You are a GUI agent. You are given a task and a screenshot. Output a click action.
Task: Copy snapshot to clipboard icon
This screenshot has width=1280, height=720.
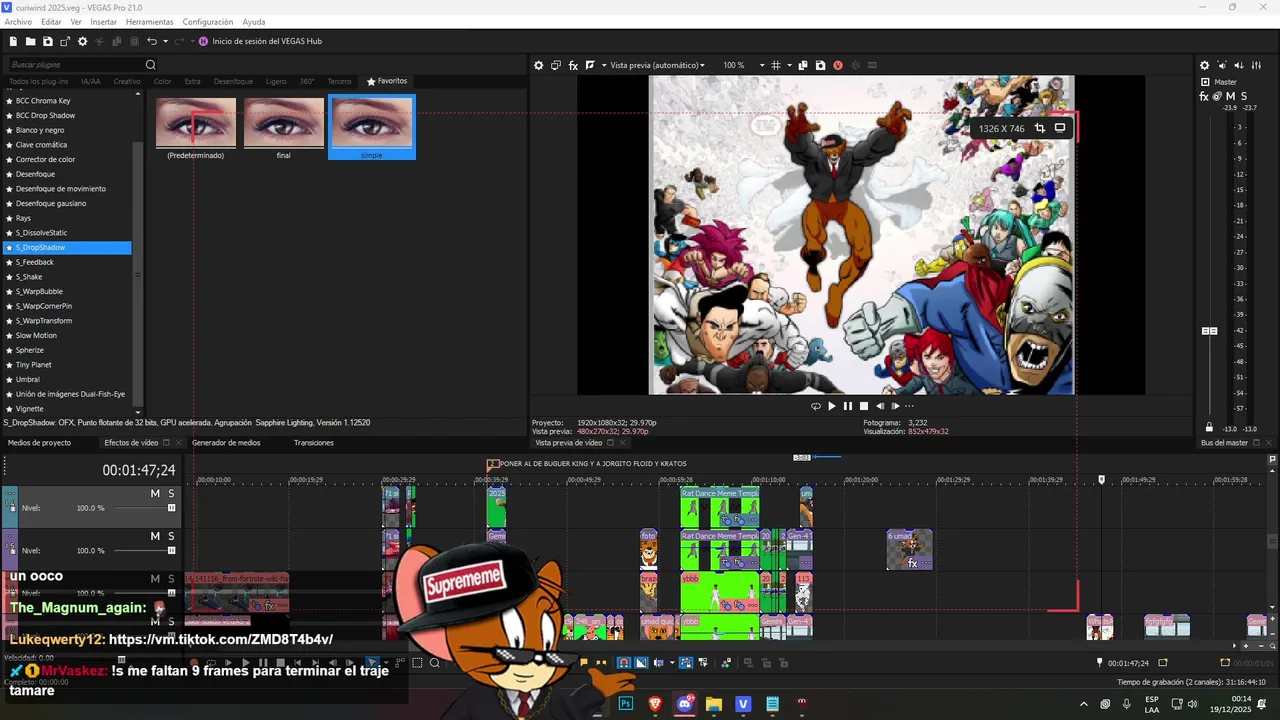[803, 65]
